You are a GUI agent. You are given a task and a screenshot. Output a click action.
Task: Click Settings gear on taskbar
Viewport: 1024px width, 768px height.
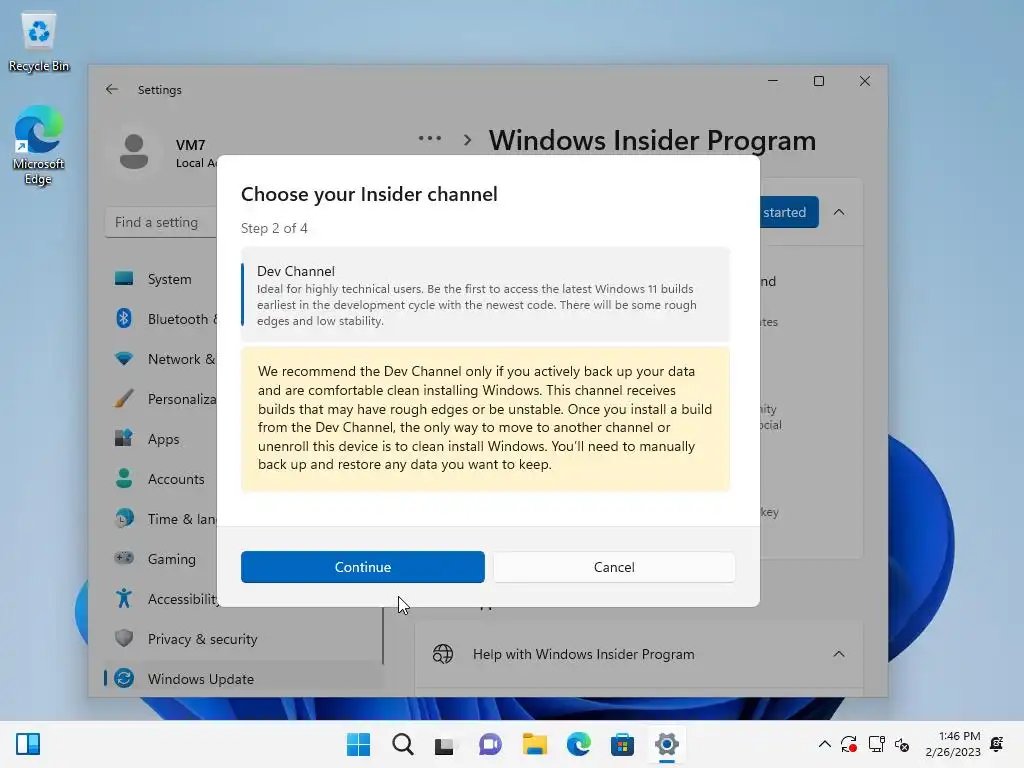tap(666, 744)
